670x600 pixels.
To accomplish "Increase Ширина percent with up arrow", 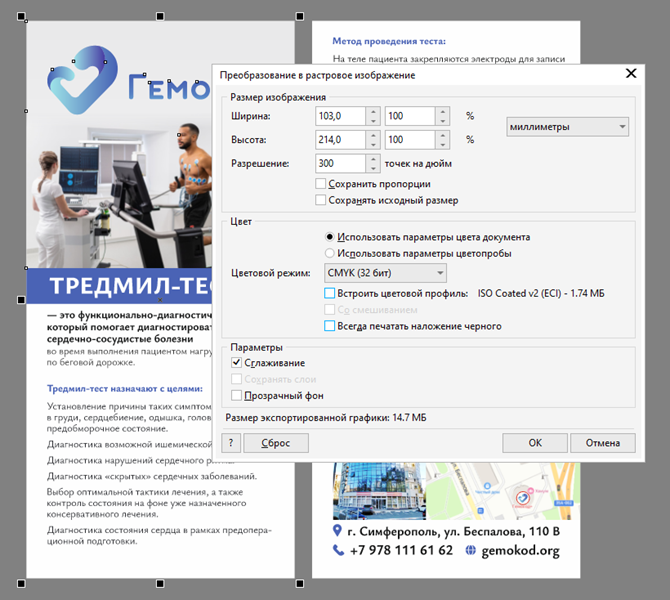I will (443, 112).
